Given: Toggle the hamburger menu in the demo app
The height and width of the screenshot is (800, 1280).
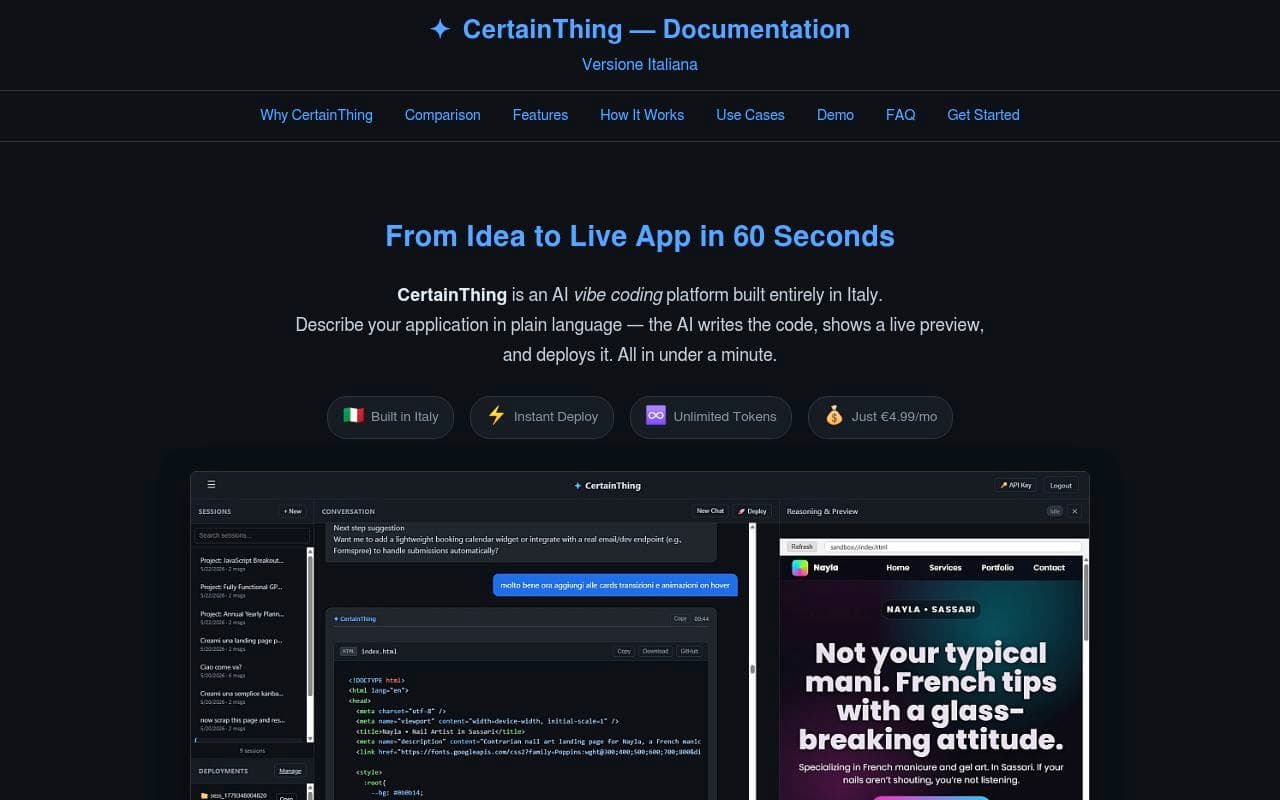Looking at the screenshot, I should coord(211,485).
